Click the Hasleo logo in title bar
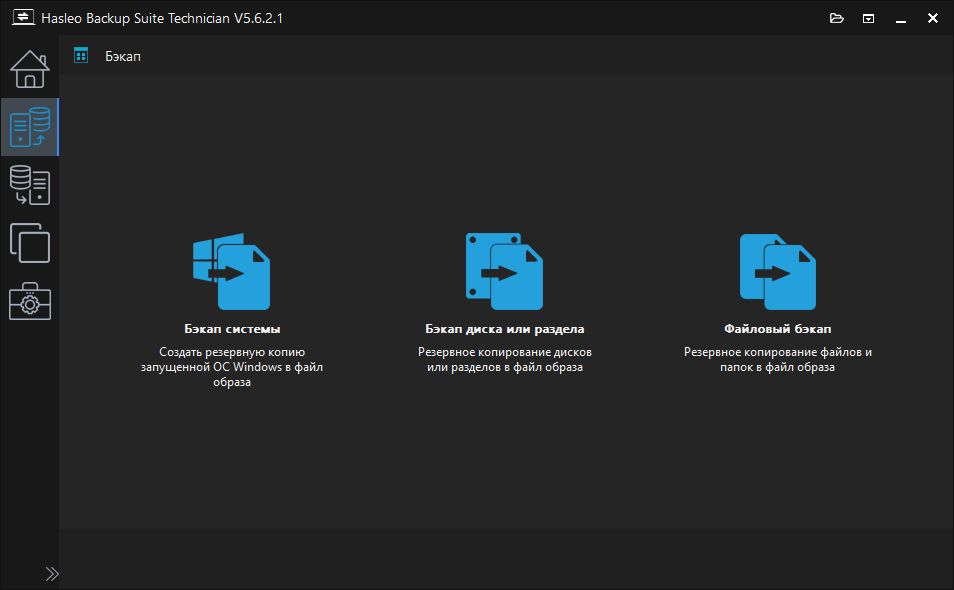The height and width of the screenshot is (590, 954). (22, 18)
